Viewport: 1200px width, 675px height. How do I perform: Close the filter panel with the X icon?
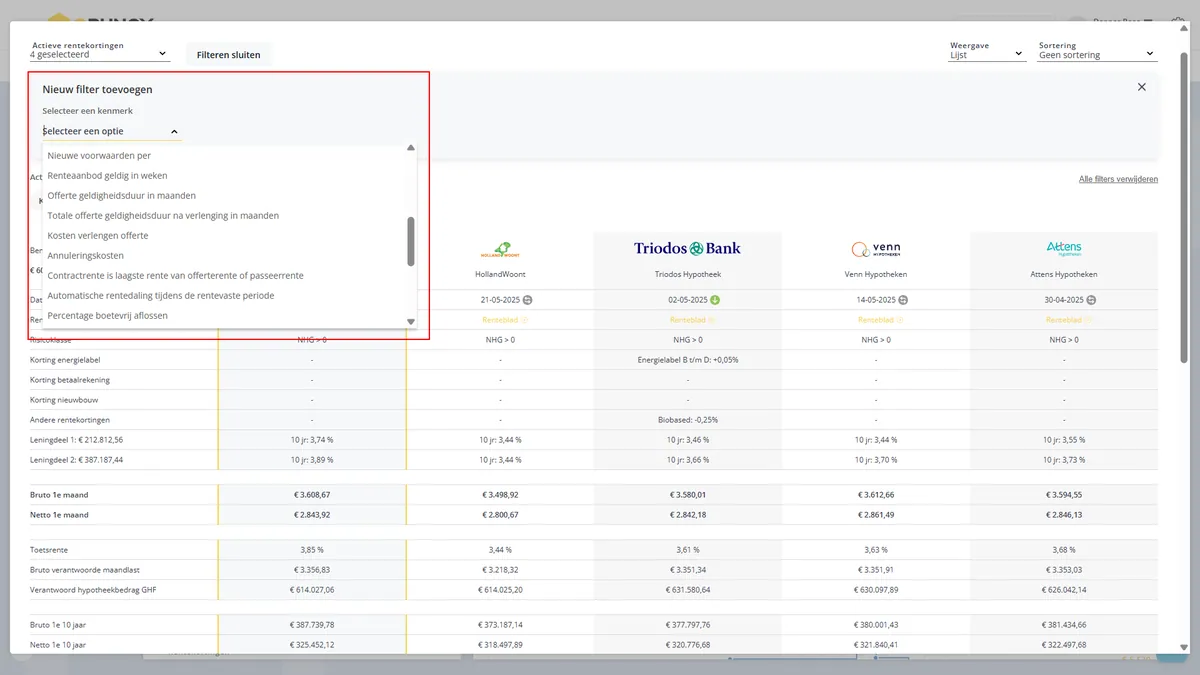pyautogui.click(x=1142, y=87)
